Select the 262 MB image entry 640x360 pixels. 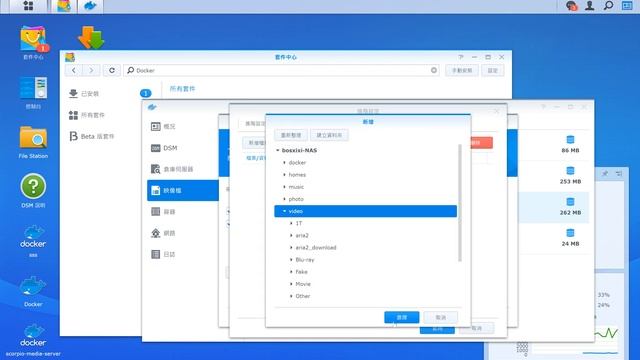point(570,207)
